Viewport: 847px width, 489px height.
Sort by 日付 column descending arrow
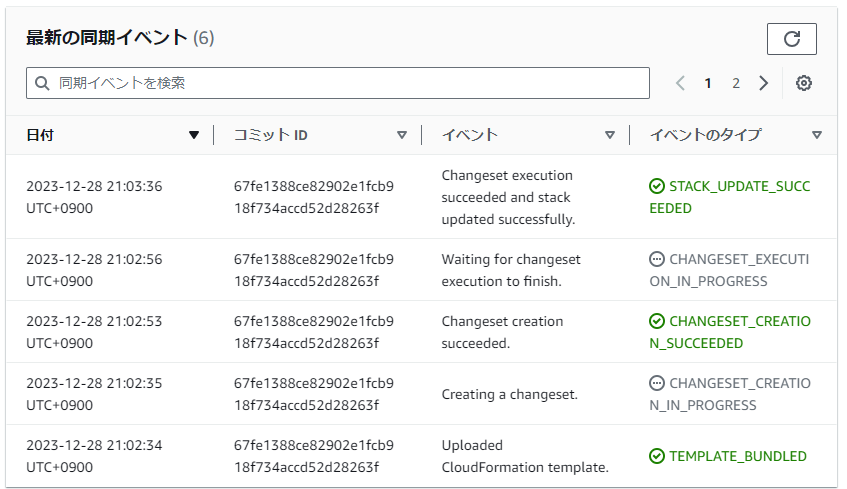194,135
